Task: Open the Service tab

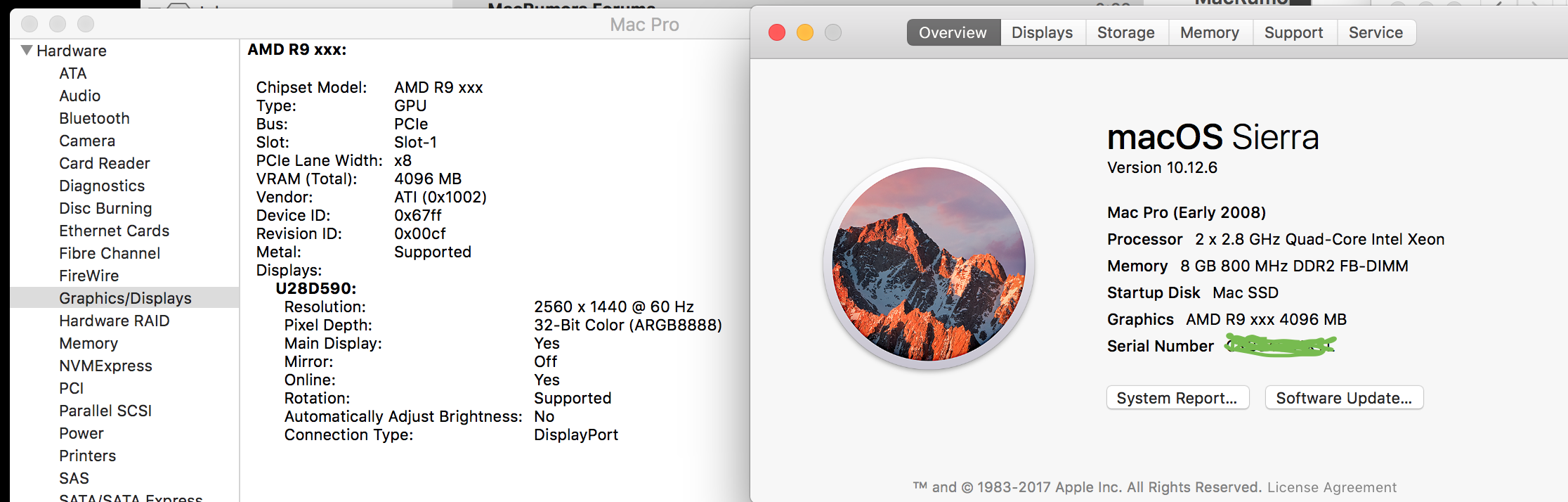Action: [1376, 32]
